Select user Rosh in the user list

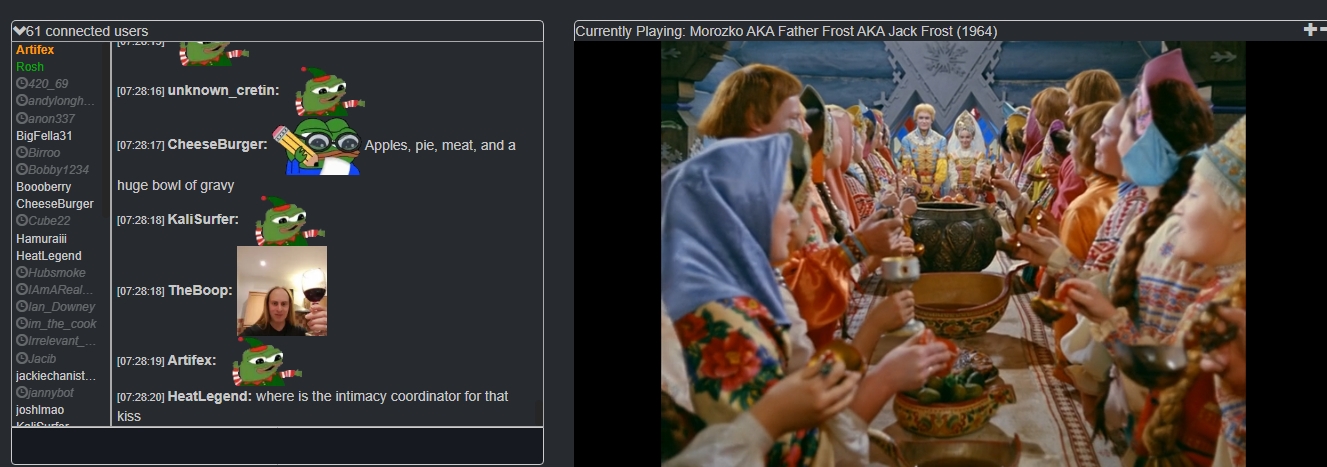coord(30,66)
